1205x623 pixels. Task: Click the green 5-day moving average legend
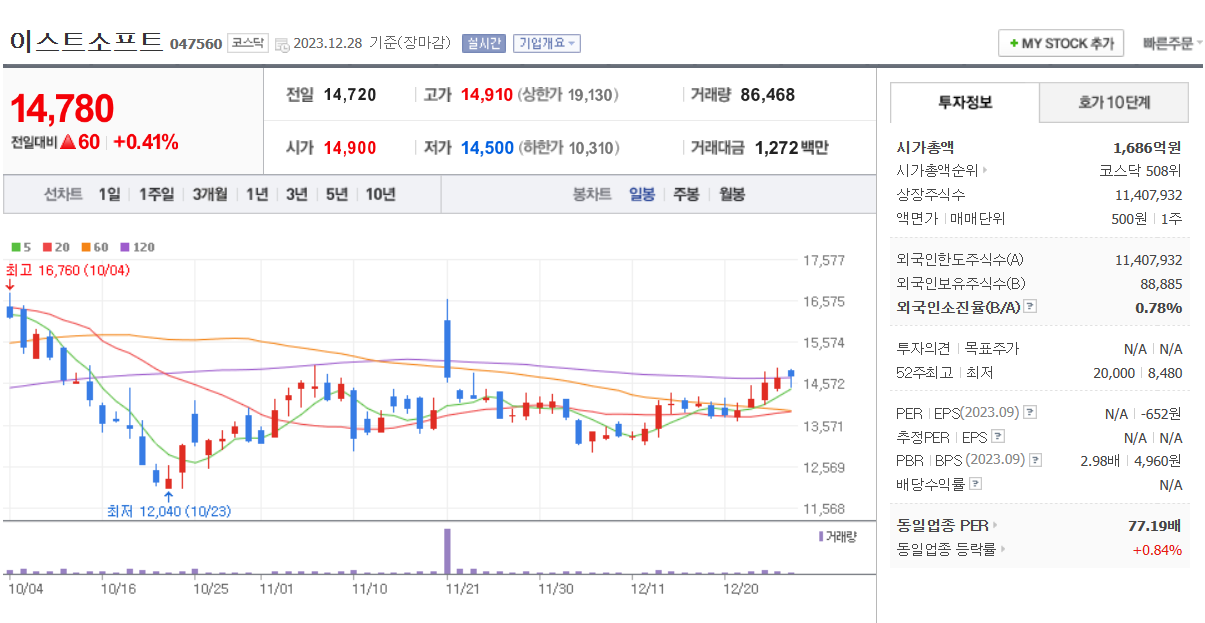coord(21,247)
